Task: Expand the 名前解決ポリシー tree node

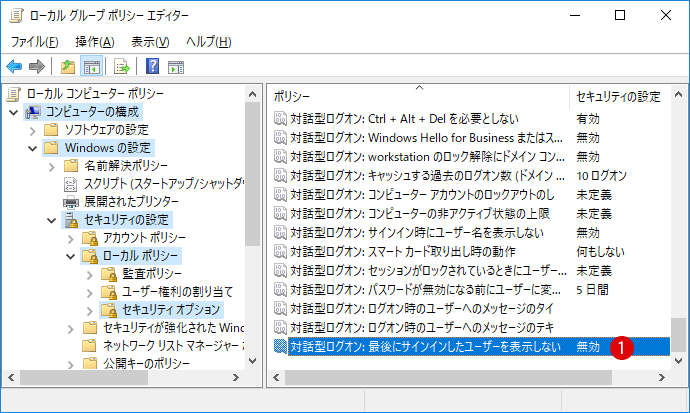Action: [x=52, y=167]
